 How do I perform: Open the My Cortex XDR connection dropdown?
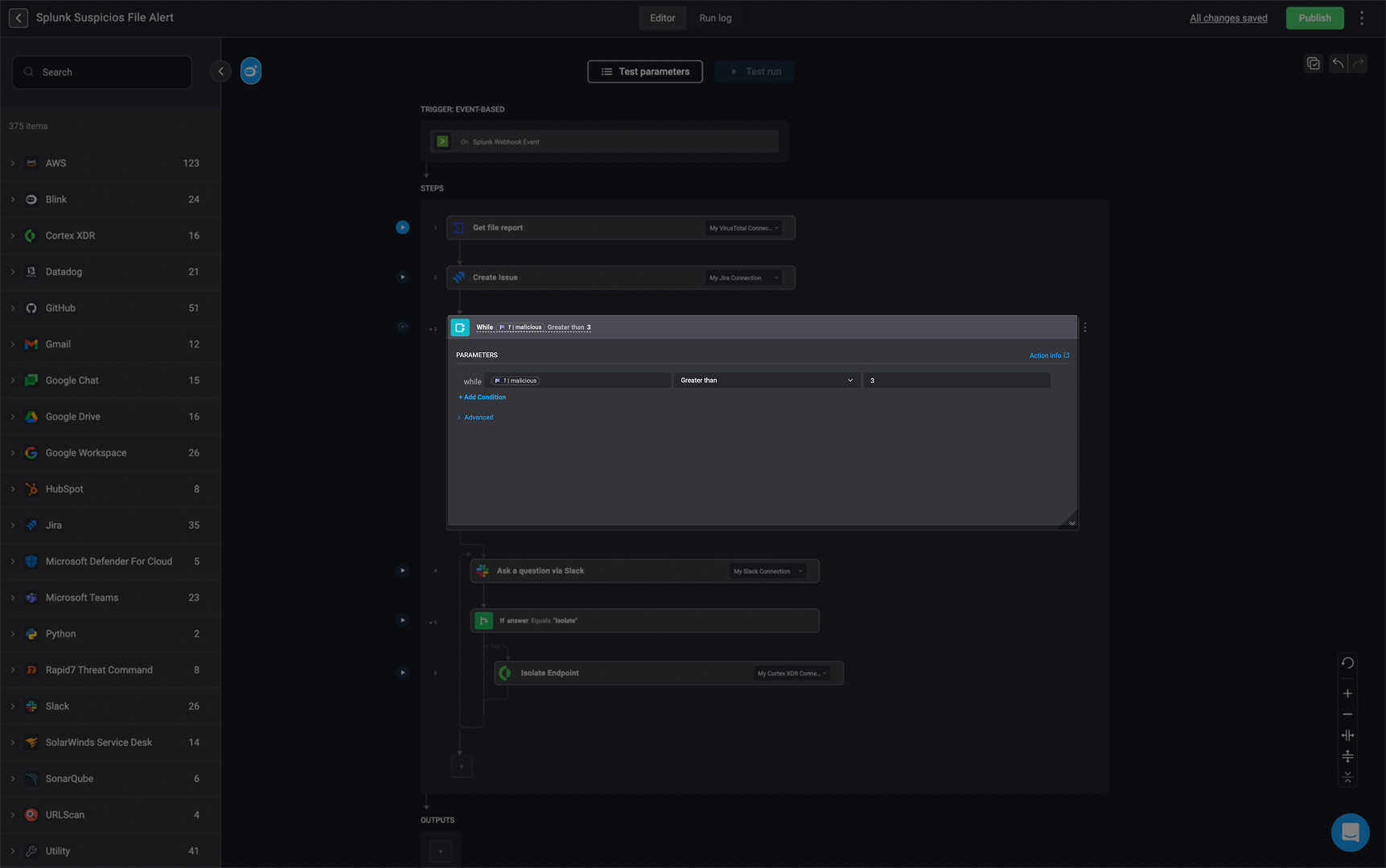click(x=792, y=673)
